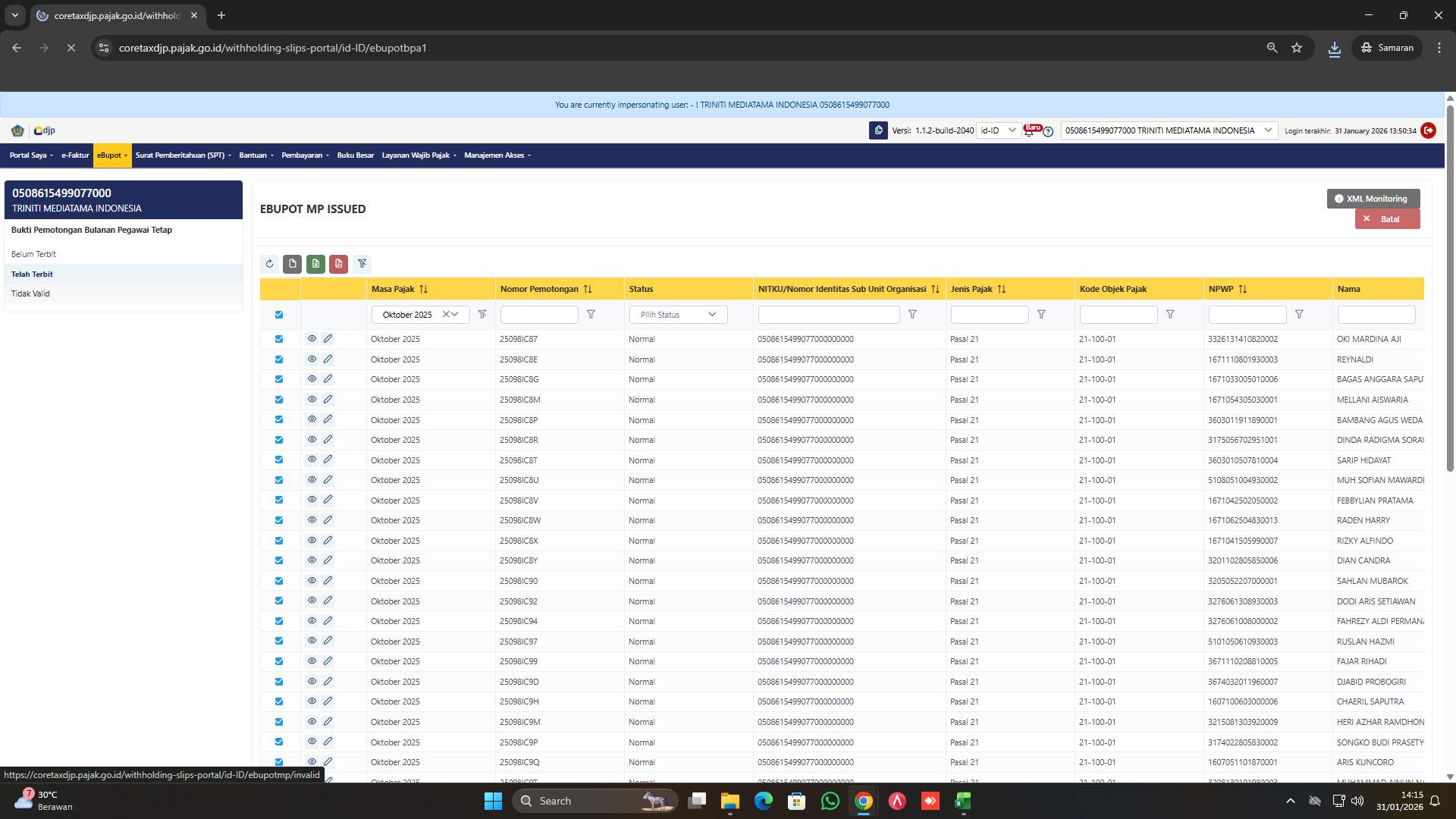Image resolution: width=1456 pixels, height=819 pixels.
Task: Select the Telah Terbit tab
Action: click(x=32, y=274)
